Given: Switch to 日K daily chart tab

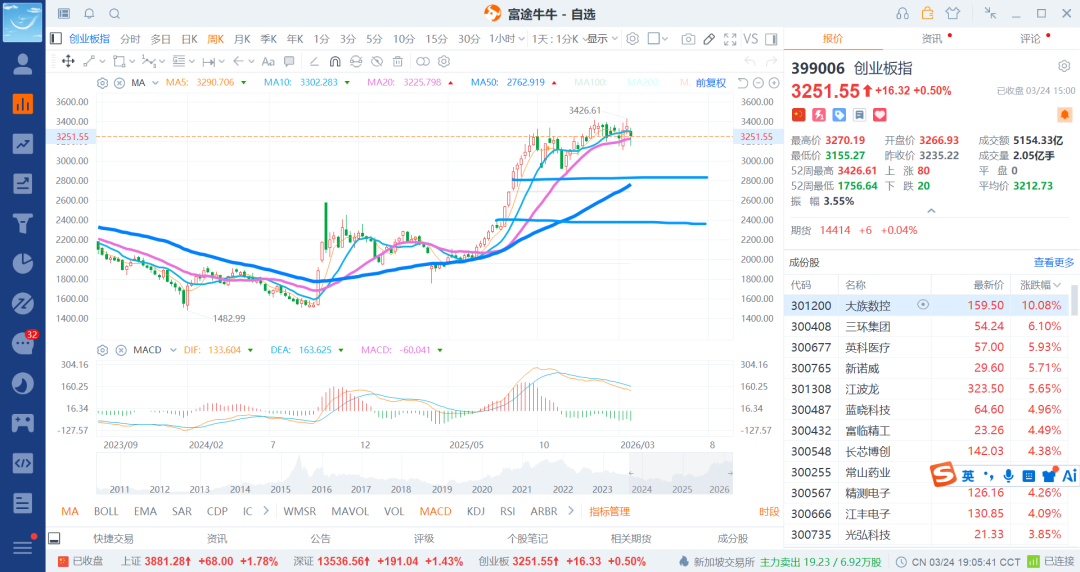Looking at the screenshot, I should [189, 39].
